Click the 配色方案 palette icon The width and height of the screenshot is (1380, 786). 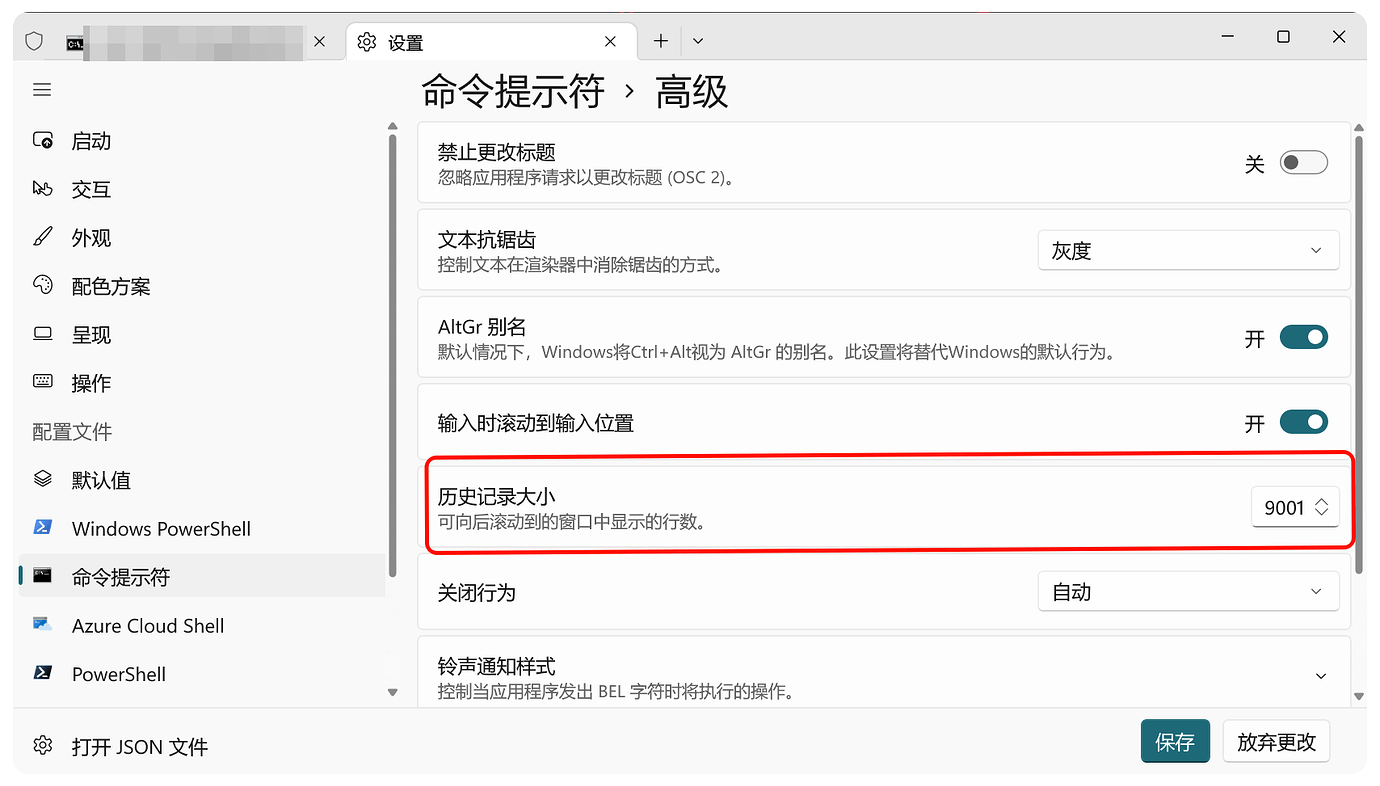43,285
